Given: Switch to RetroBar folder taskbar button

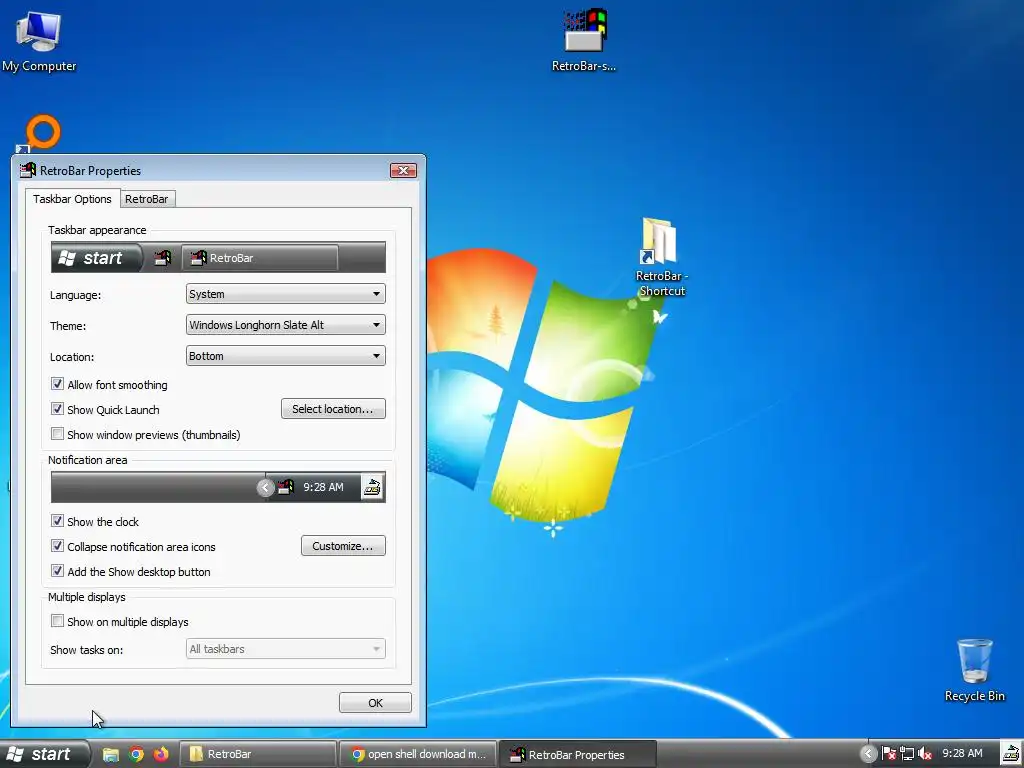Looking at the screenshot, I should click(x=257, y=754).
